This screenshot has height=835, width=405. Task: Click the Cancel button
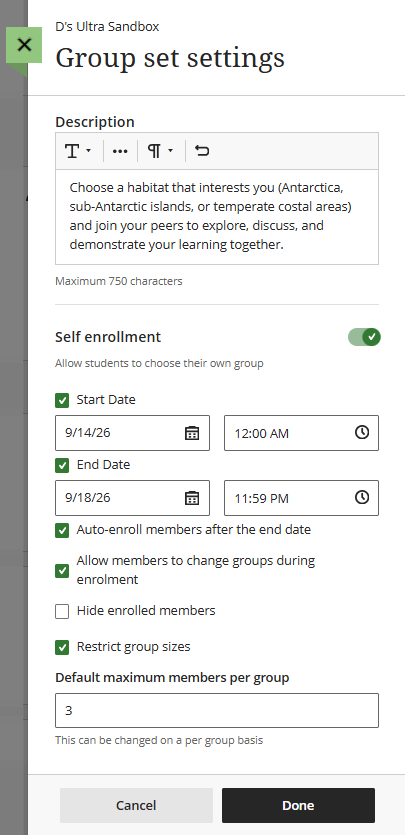136,805
